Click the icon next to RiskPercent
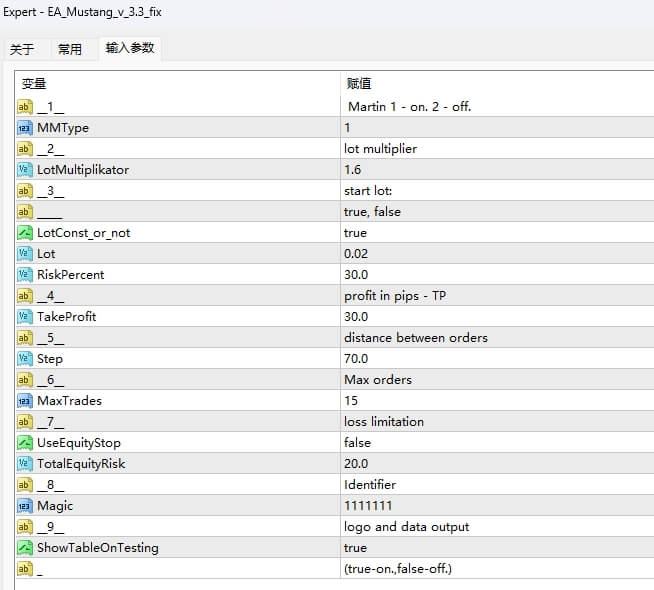This screenshot has width=654, height=590. tap(25, 275)
